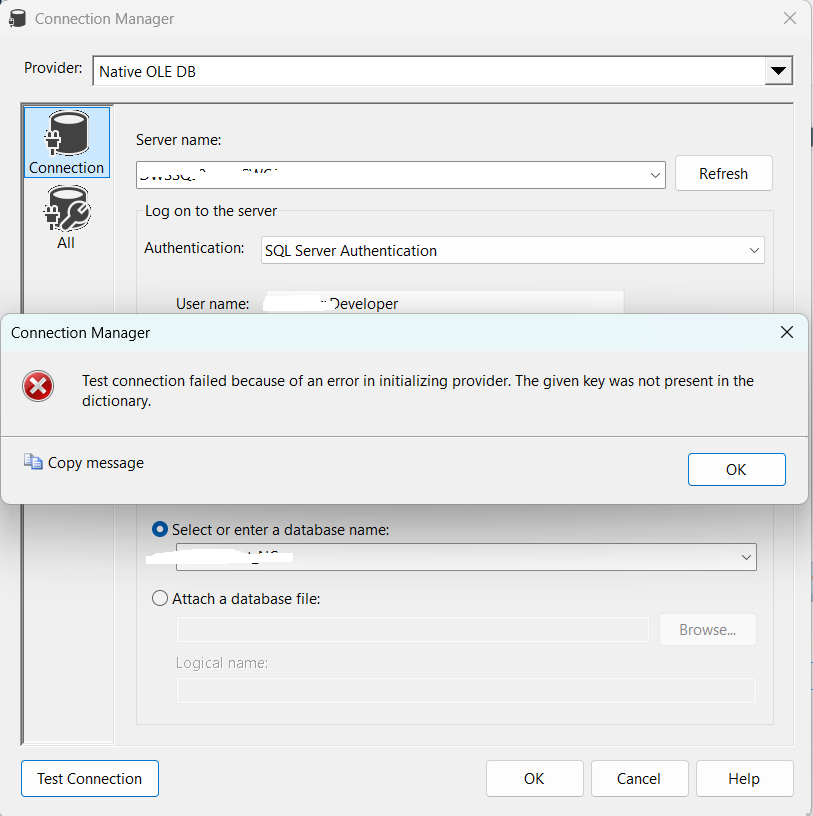Screen dimensions: 813x816
Task: Click the User name input field
Action: [x=444, y=303]
